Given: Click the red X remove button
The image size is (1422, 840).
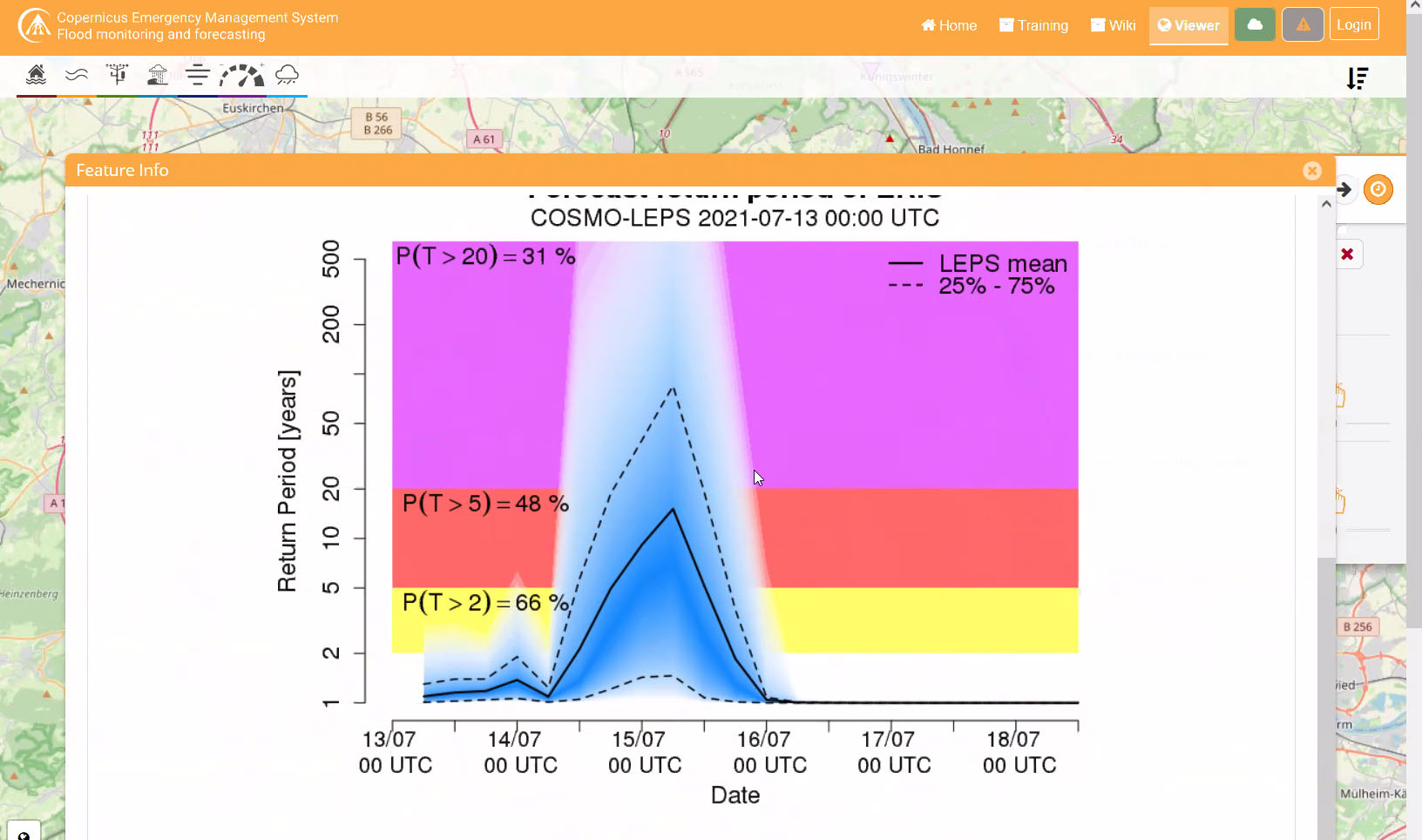Looking at the screenshot, I should click(x=1347, y=254).
